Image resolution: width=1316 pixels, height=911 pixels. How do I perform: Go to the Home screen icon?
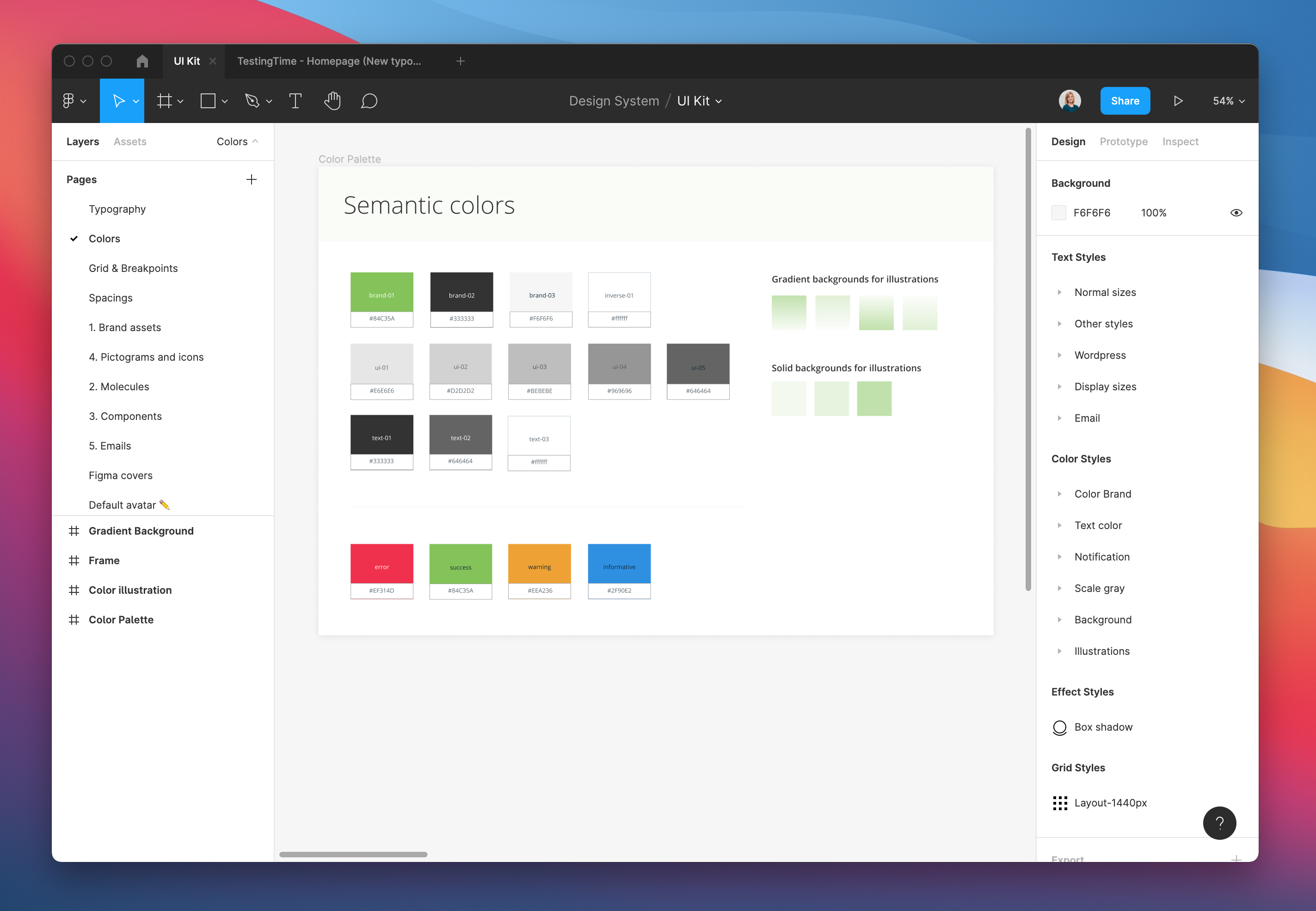click(142, 61)
